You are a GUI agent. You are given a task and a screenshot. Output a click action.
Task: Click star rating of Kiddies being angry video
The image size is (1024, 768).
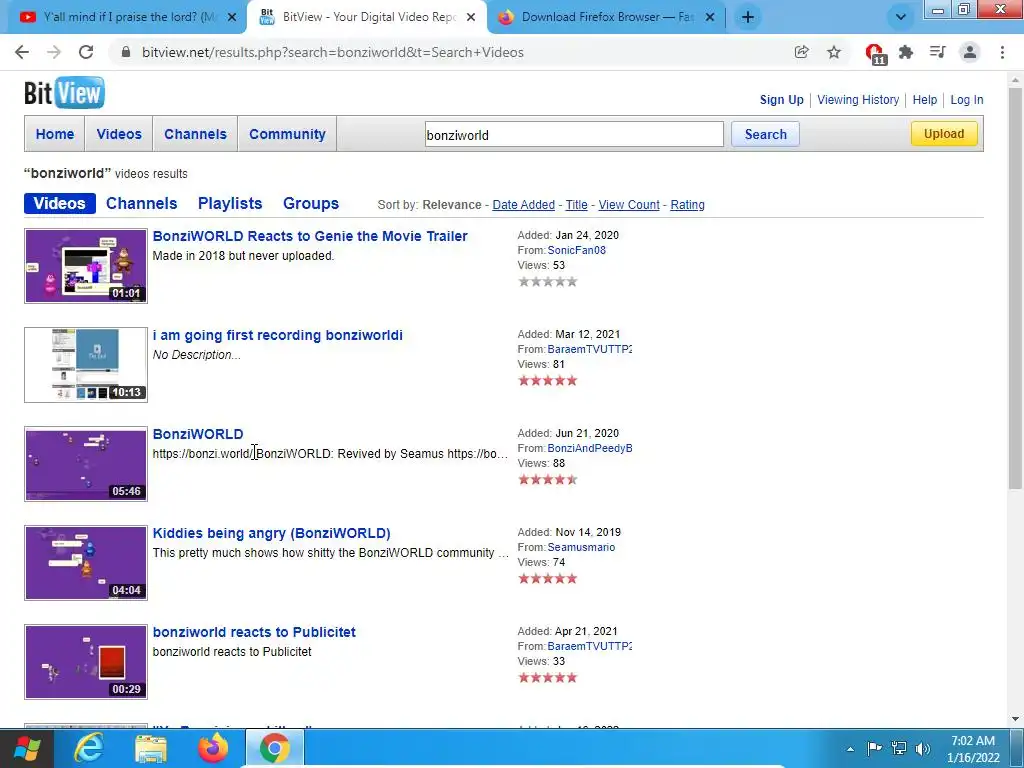[548, 579]
